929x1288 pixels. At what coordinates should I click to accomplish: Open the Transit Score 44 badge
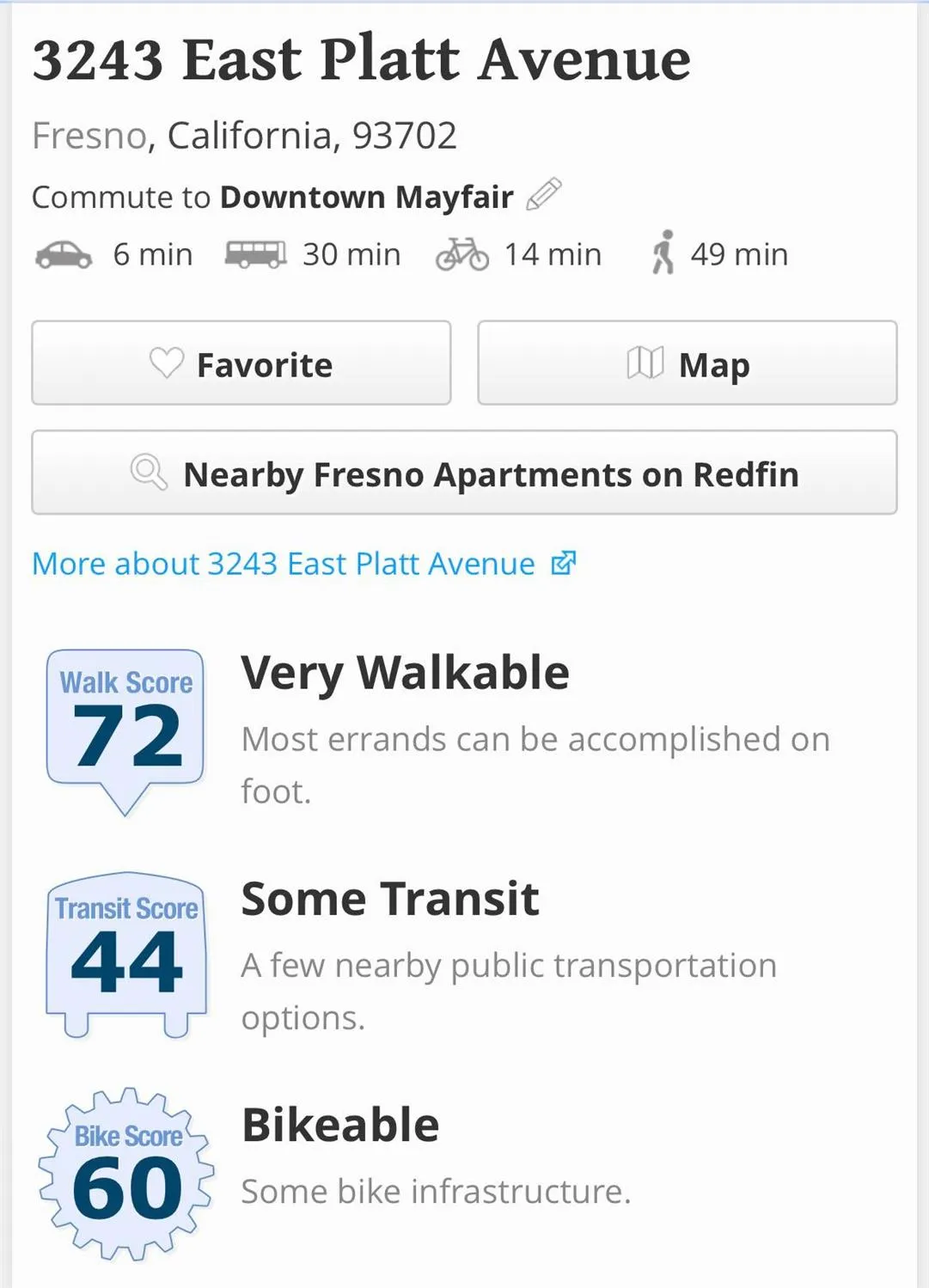(126, 955)
